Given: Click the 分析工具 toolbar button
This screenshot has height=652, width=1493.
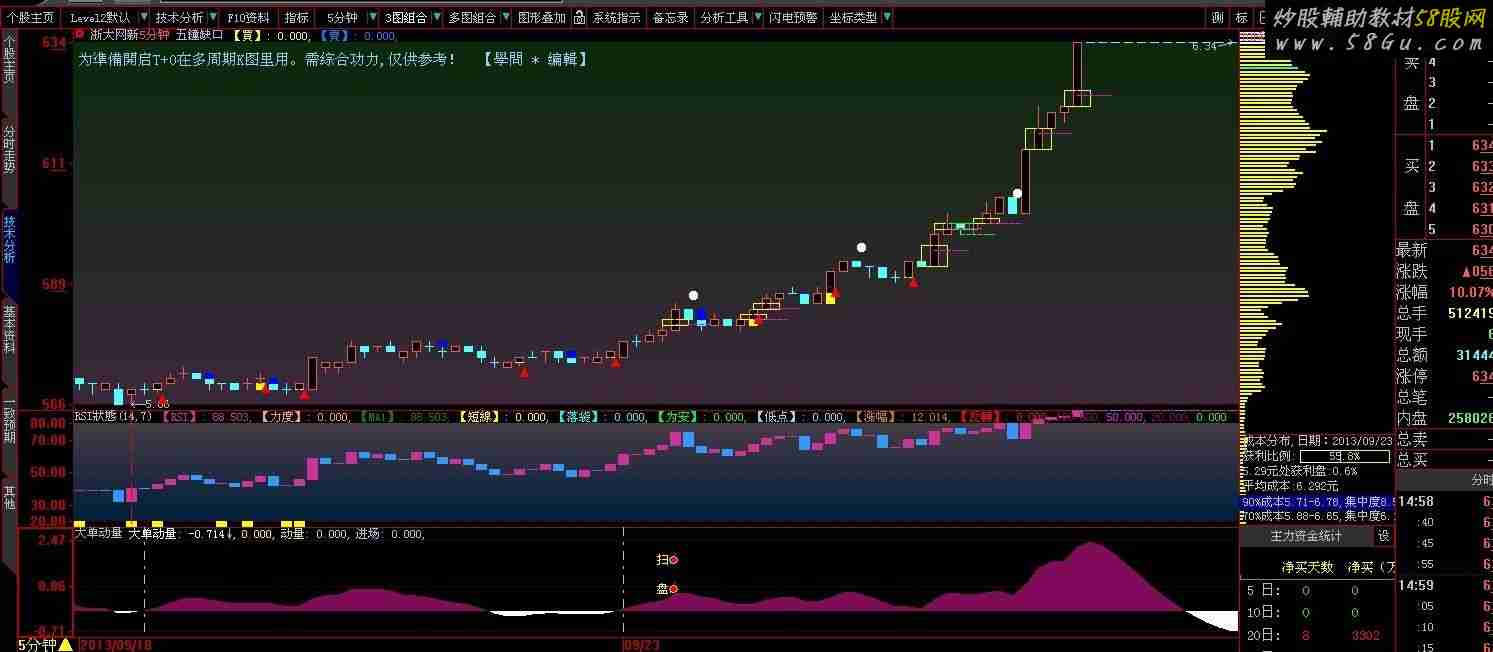Looking at the screenshot, I should 724,17.
